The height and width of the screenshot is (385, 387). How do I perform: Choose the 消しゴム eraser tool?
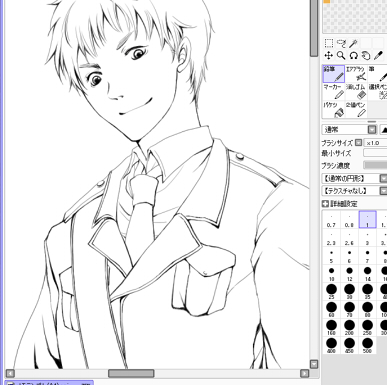tap(356, 92)
